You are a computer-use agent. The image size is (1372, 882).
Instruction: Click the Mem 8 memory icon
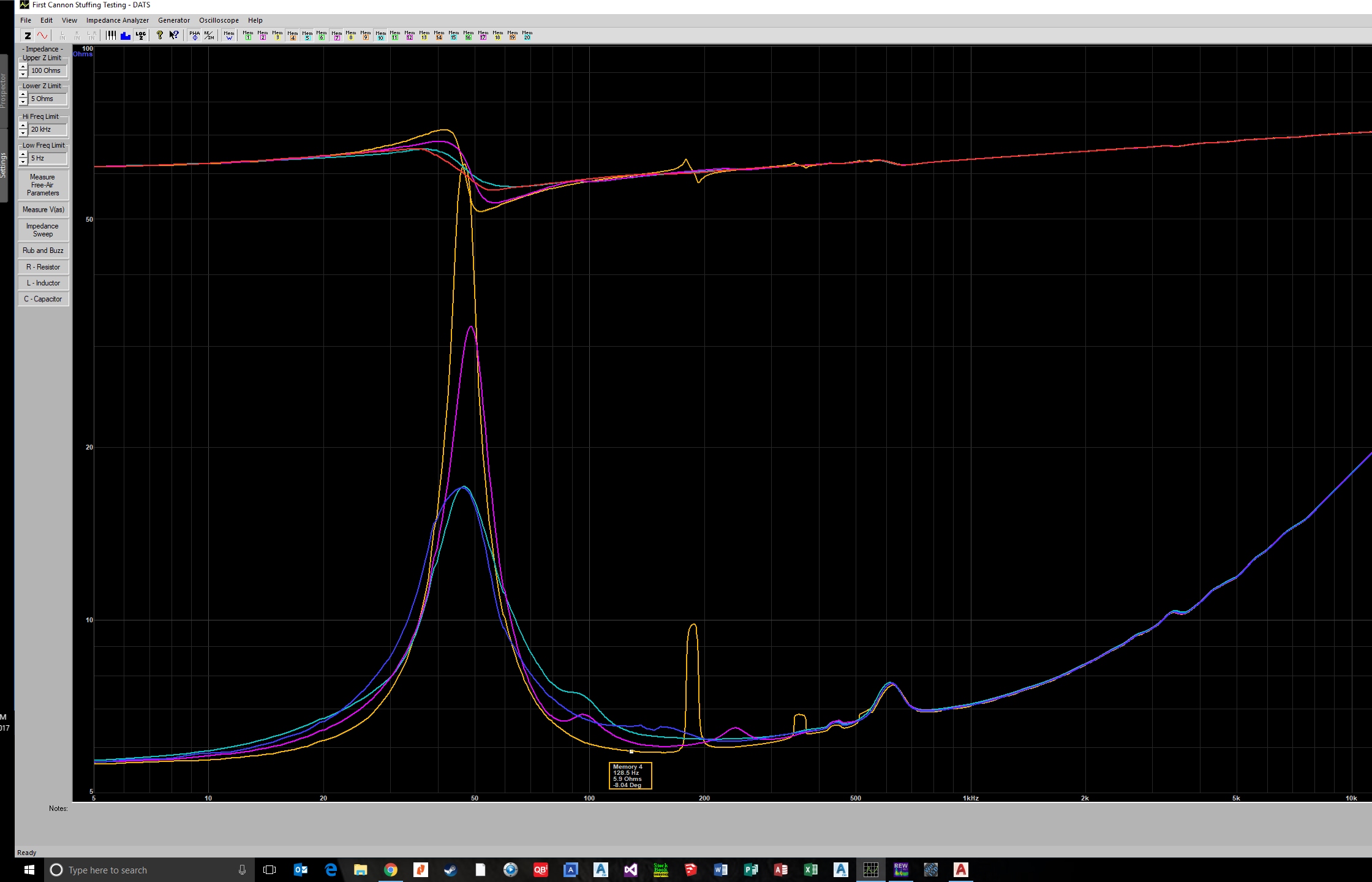pos(351,36)
